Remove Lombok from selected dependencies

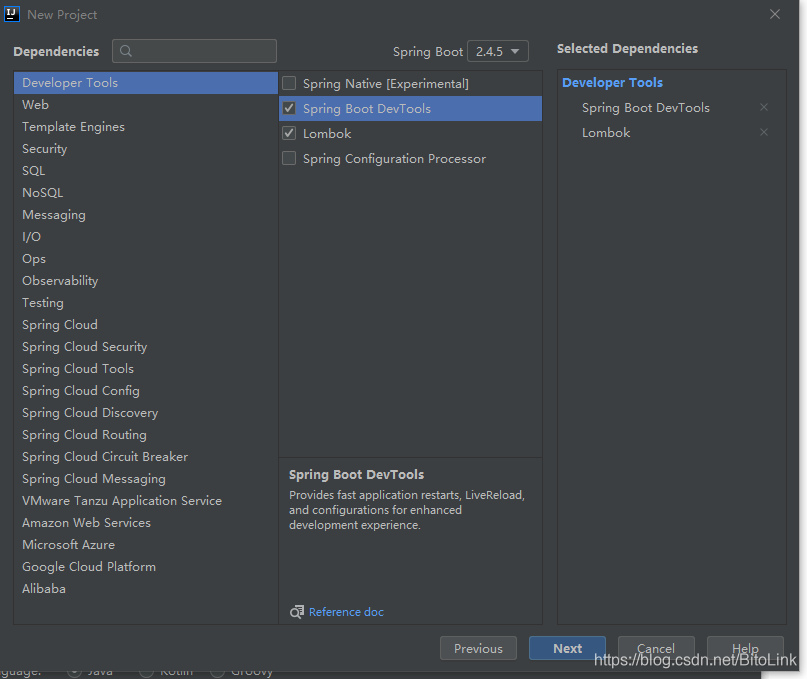tap(764, 132)
